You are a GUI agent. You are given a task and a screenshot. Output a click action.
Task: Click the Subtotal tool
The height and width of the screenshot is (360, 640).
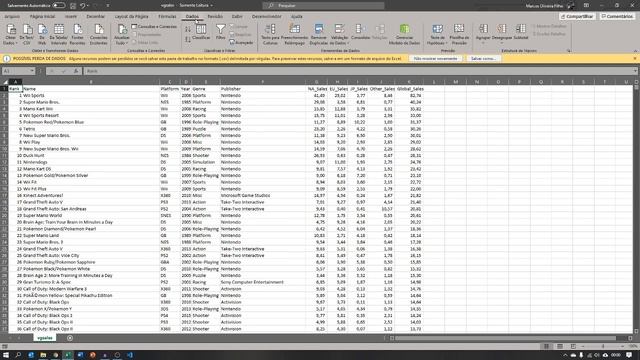click(521, 32)
